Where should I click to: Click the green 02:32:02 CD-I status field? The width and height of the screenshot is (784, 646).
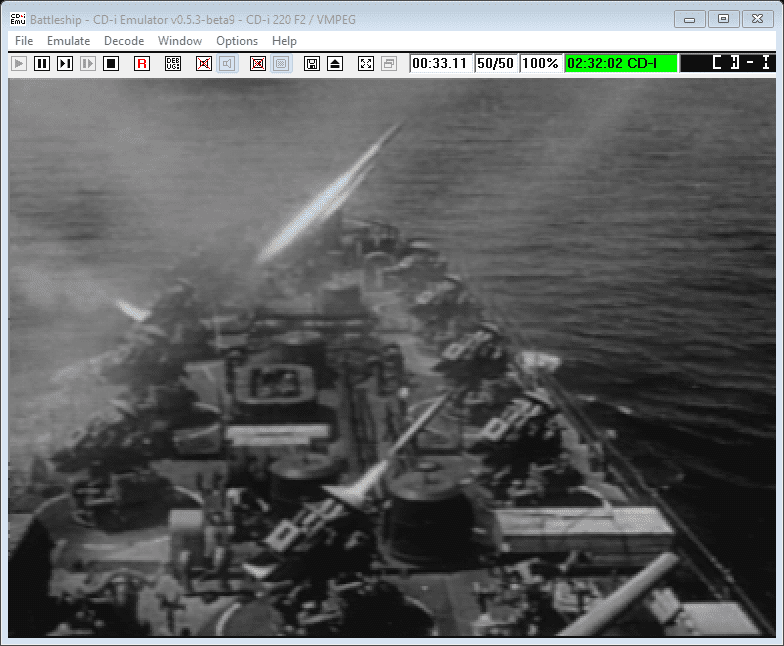coord(621,63)
